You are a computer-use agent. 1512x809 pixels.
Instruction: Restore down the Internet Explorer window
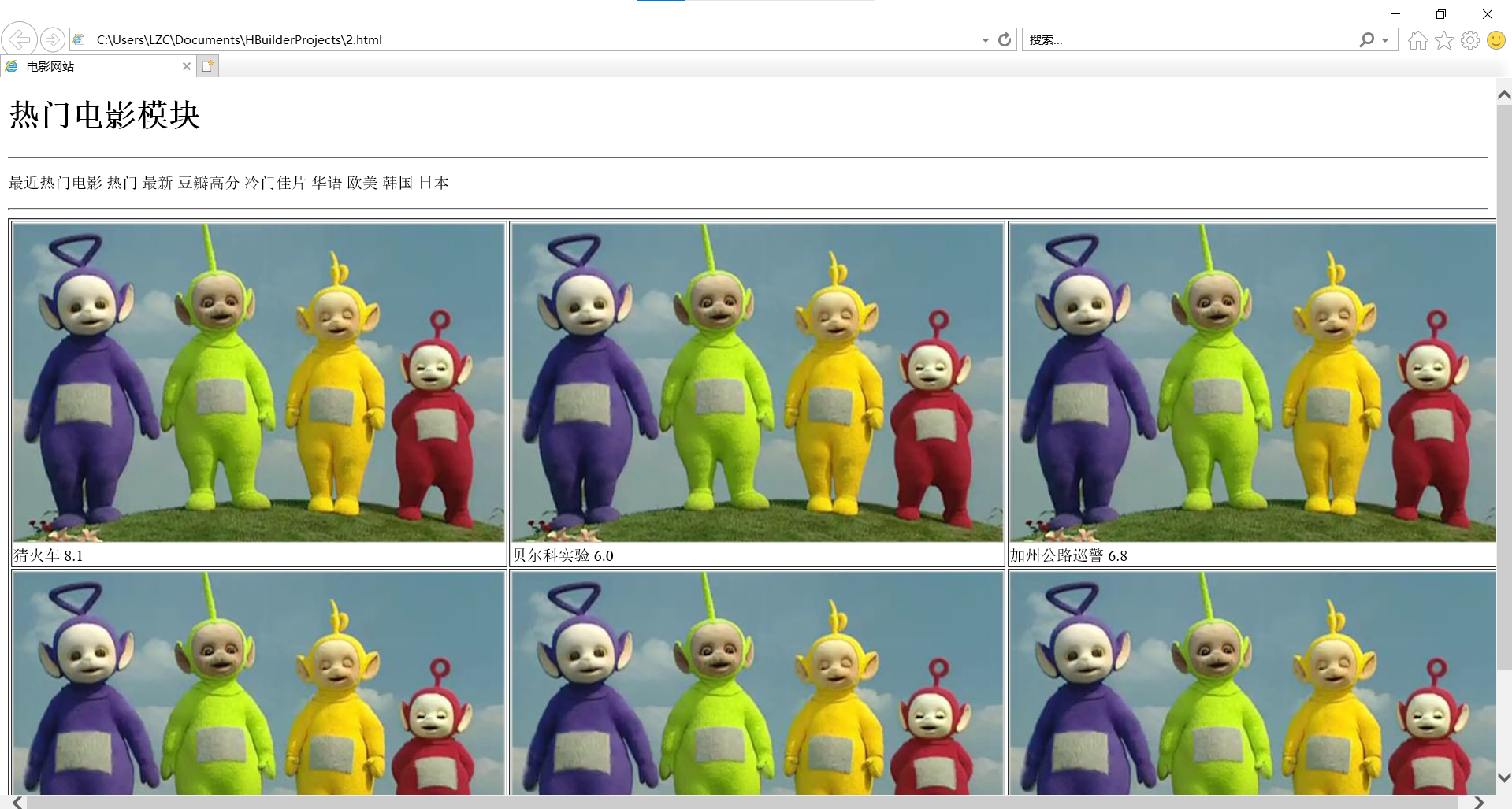tap(1441, 13)
